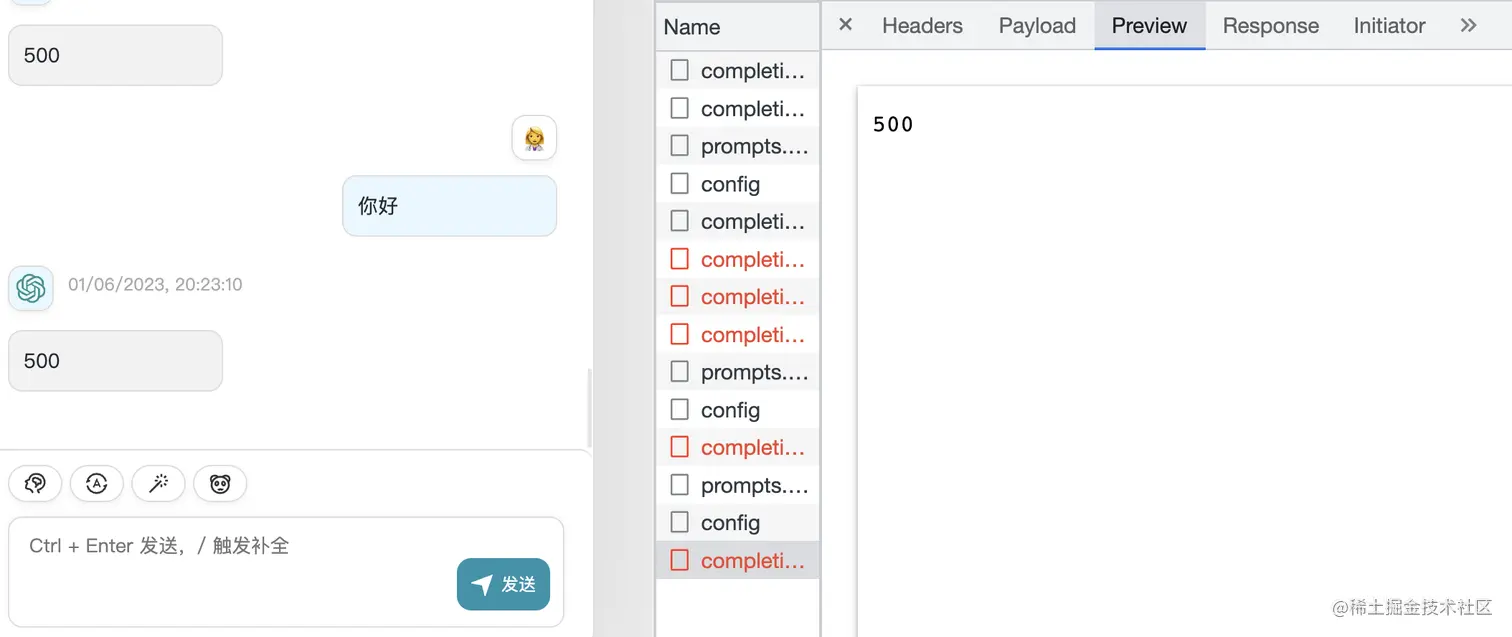Screen dimensions: 1512x637
Task: Switch to the Payload tab
Action: pos(1037,26)
